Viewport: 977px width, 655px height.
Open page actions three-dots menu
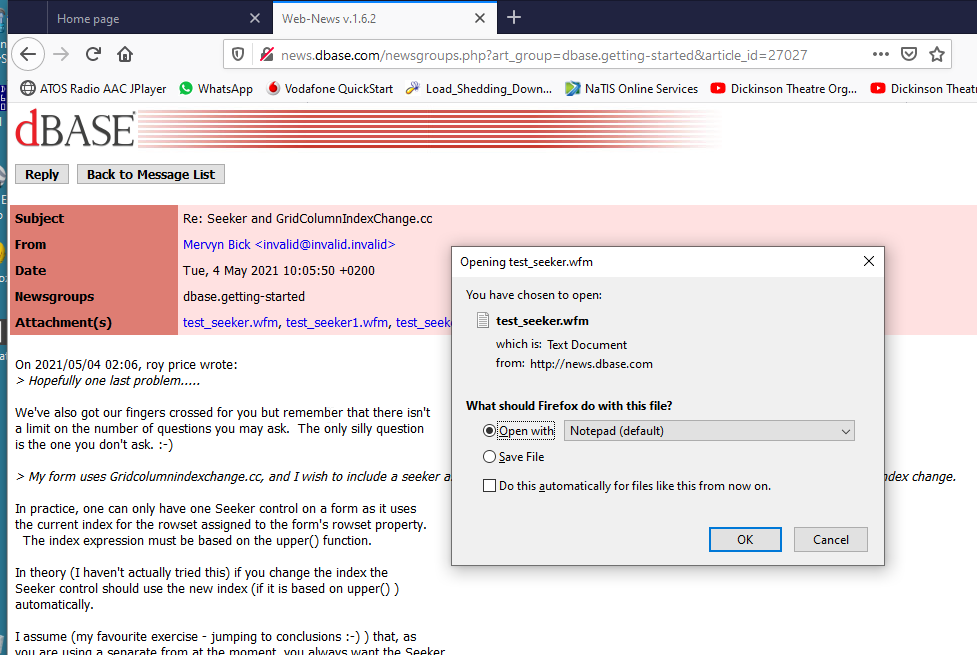tap(880, 54)
